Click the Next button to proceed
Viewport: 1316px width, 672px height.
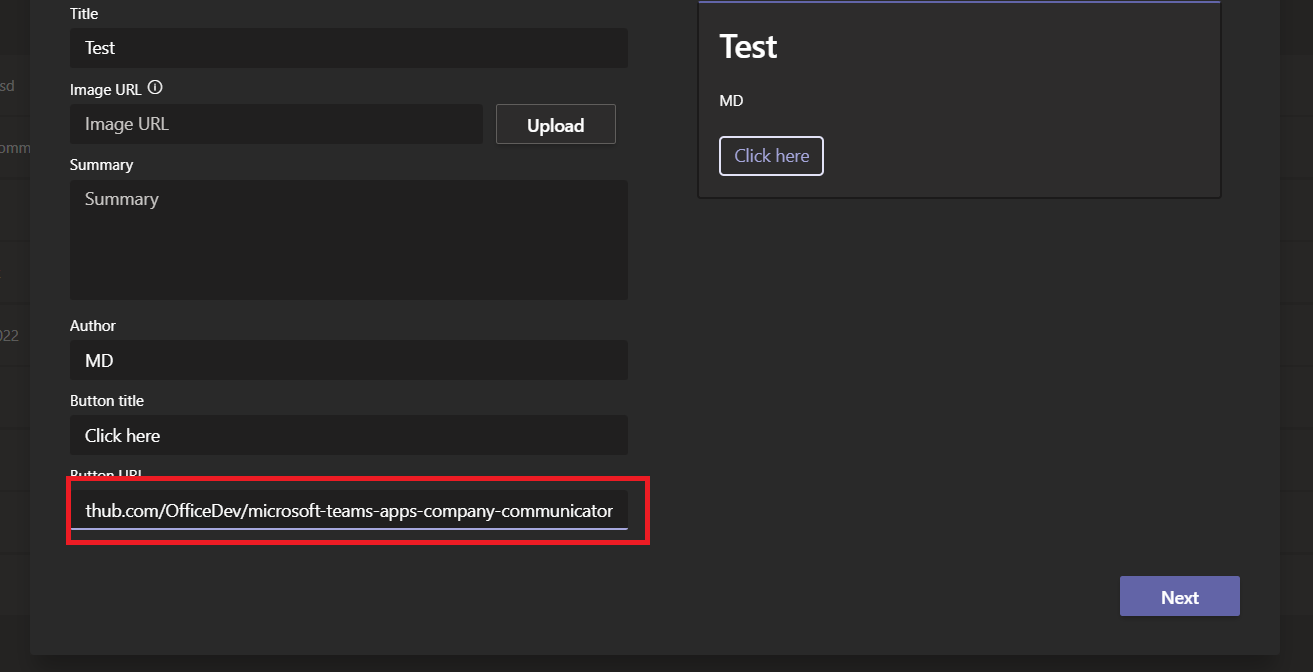[x=1179, y=596]
